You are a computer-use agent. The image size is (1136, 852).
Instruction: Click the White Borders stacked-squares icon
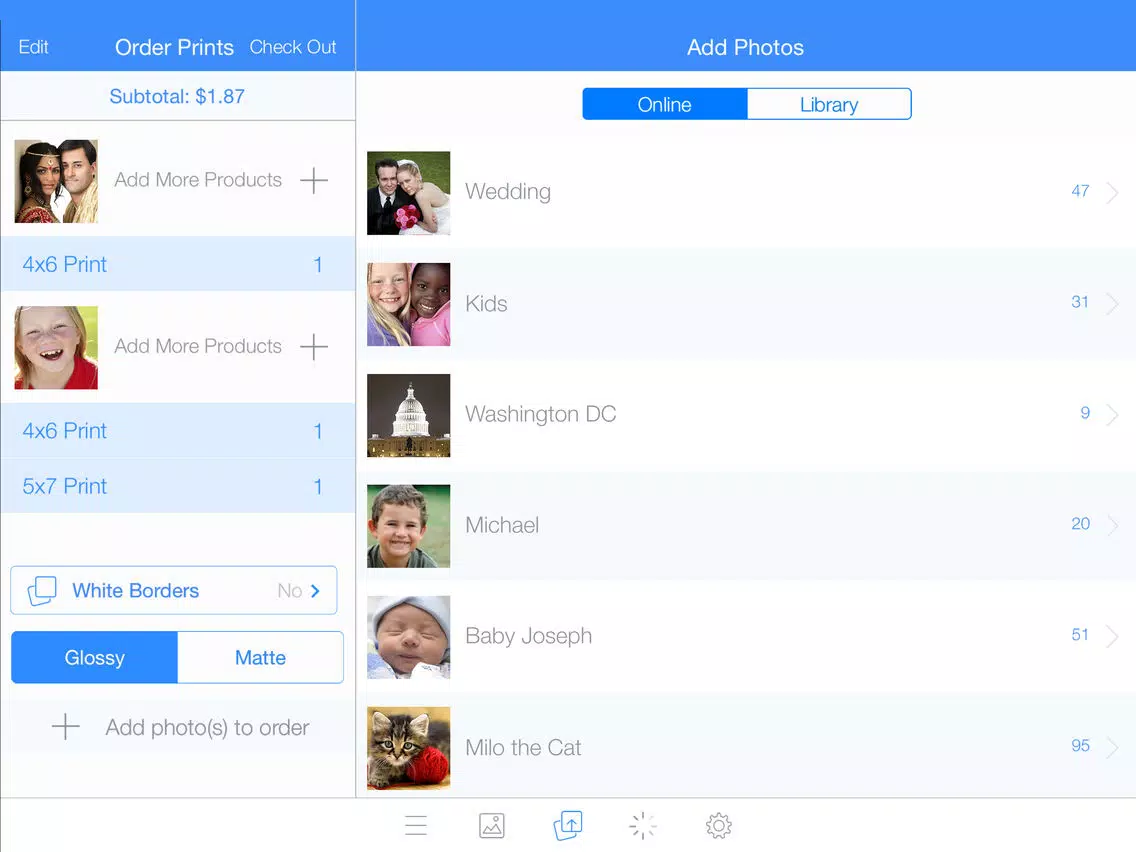(42, 590)
